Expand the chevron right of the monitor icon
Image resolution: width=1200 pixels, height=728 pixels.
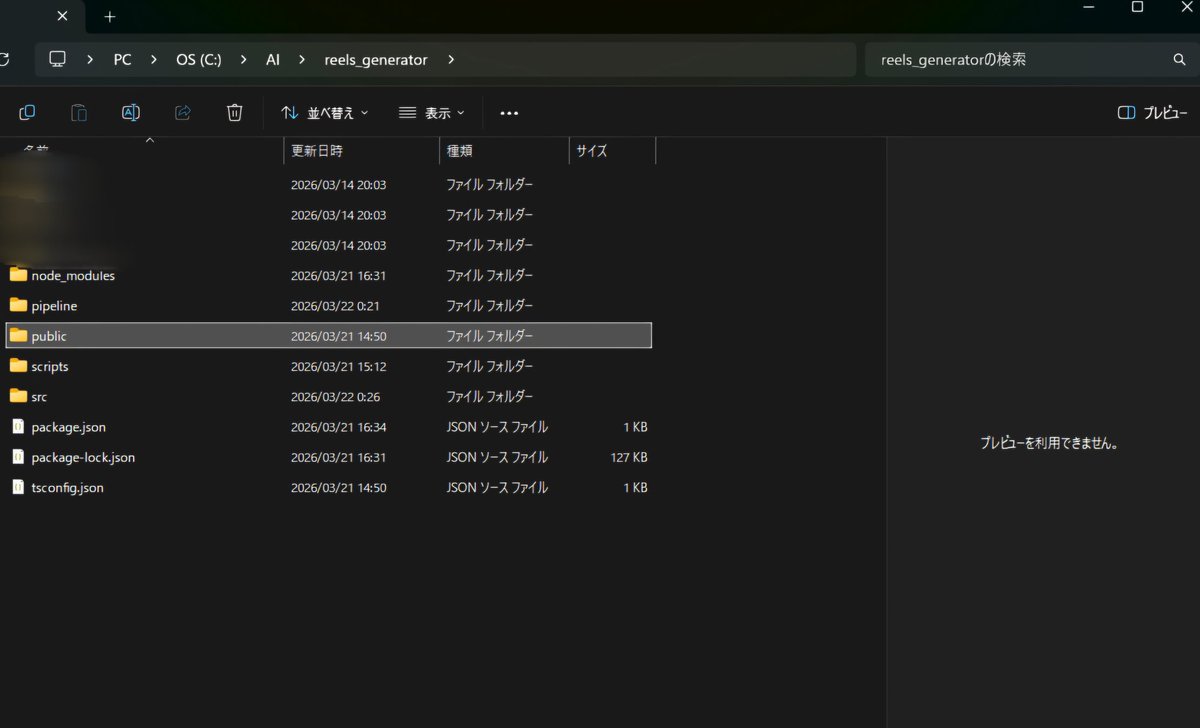point(90,60)
